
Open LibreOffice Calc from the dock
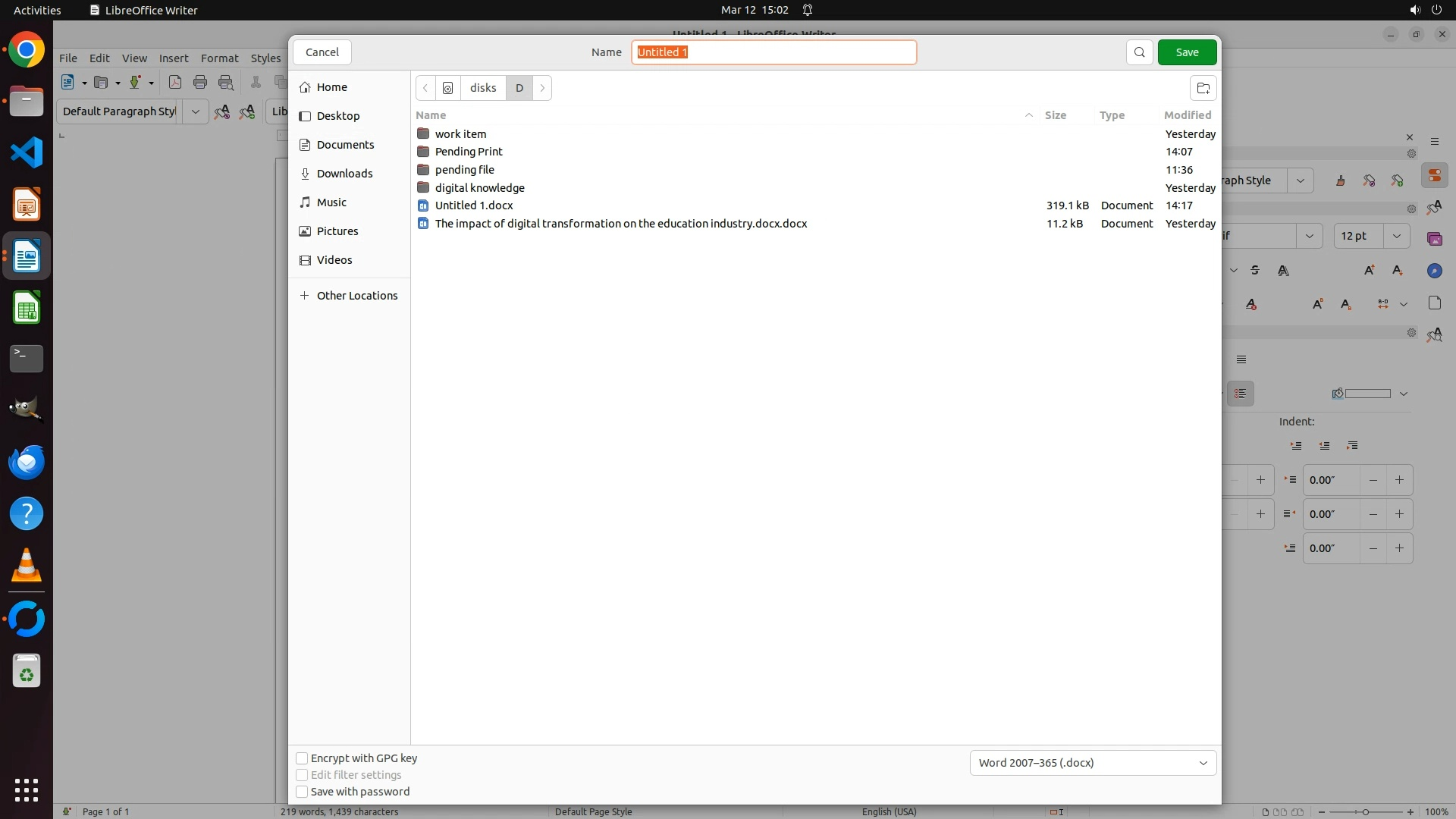(x=27, y=309)
